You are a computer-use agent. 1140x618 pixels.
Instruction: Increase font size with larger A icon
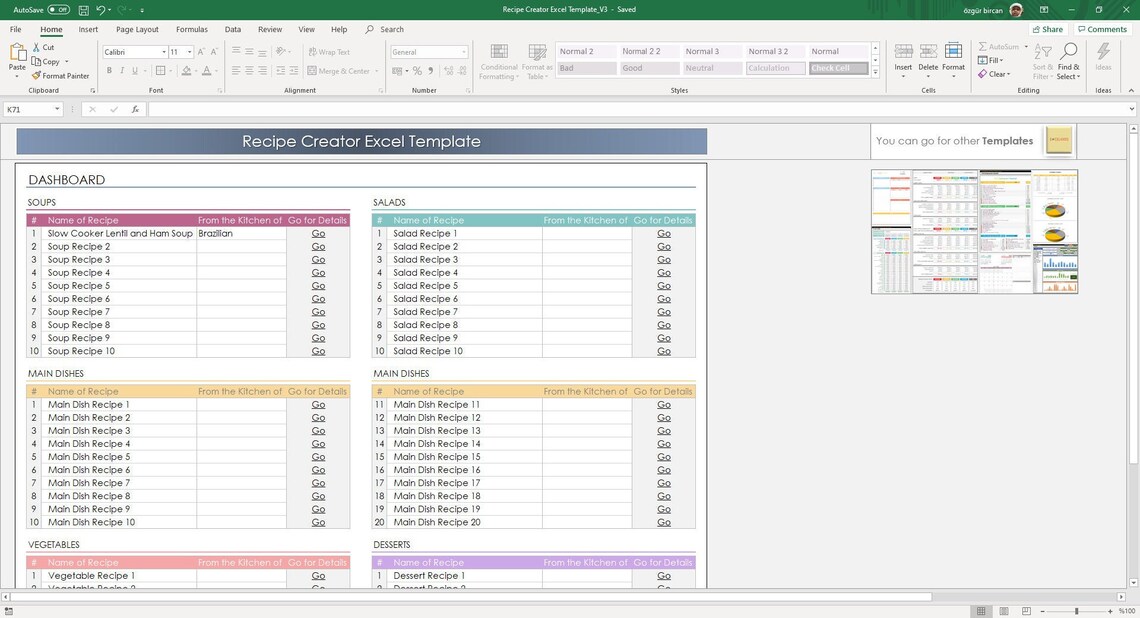(201, 52)
